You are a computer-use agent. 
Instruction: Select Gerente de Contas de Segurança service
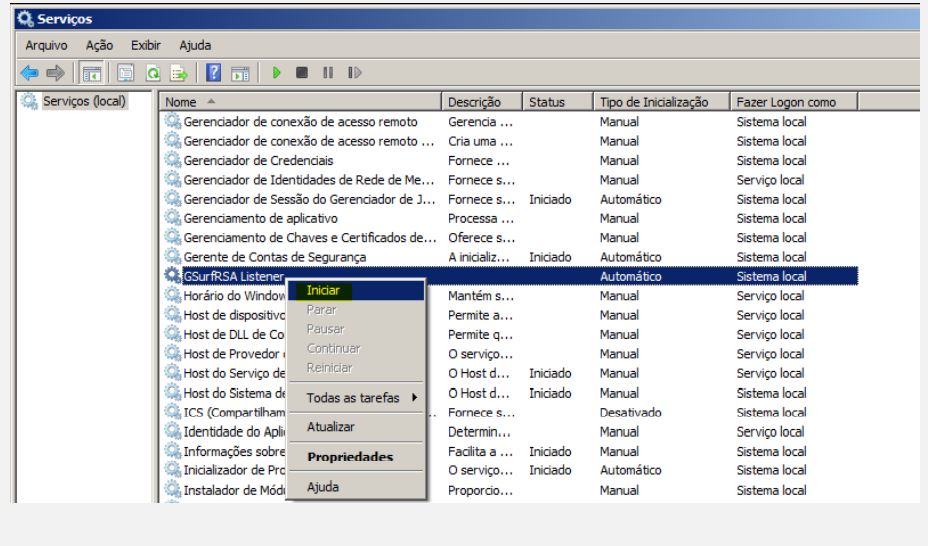[275, 257]
